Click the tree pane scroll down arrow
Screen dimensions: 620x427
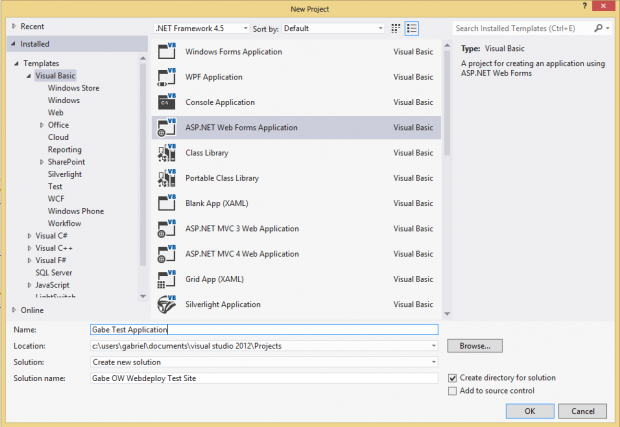tap(143, 296)
